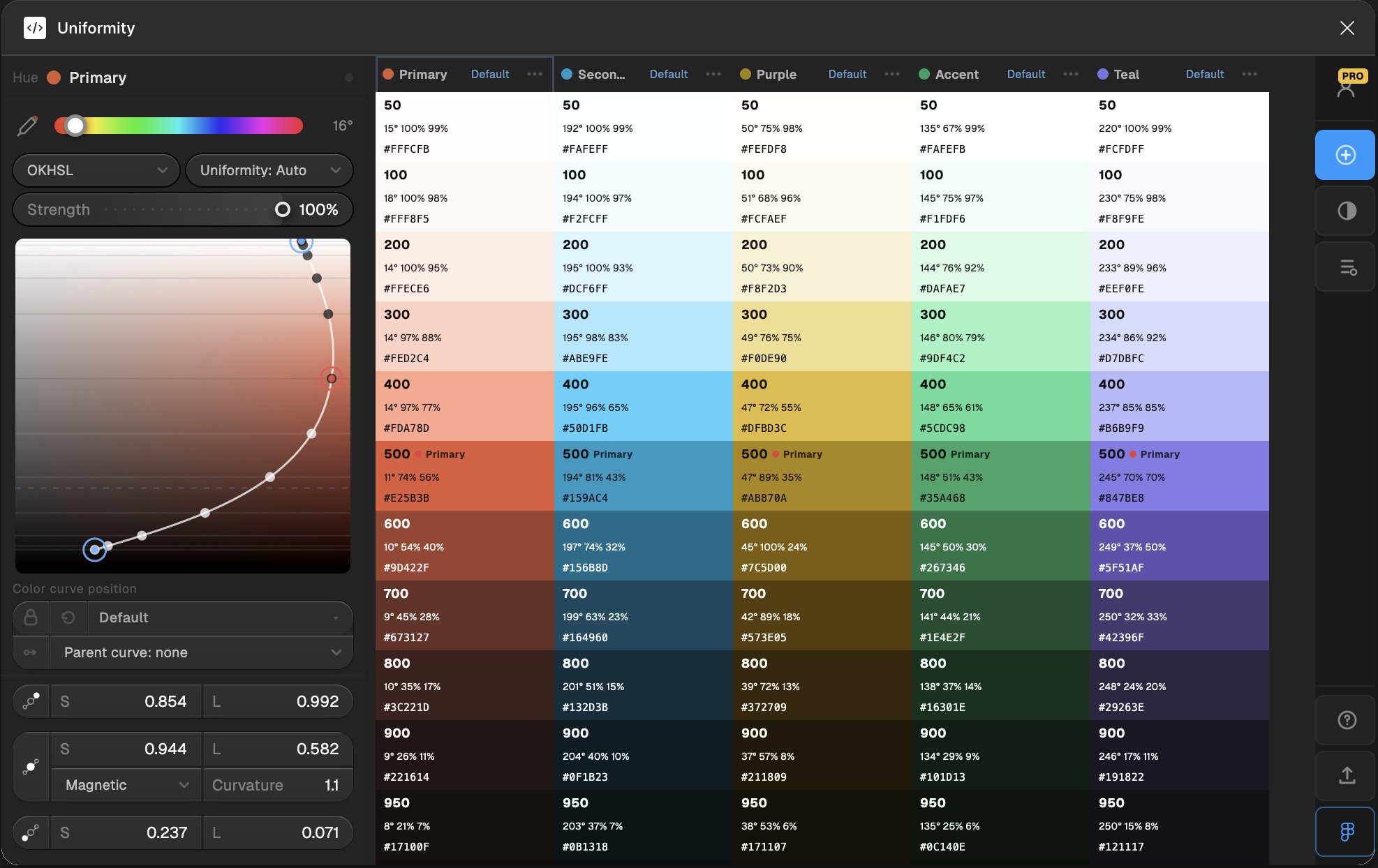This screenshot has width=1378, height=868.
Task: Open the Uniformity: Auto dropdown
Action: pos(269,170)
